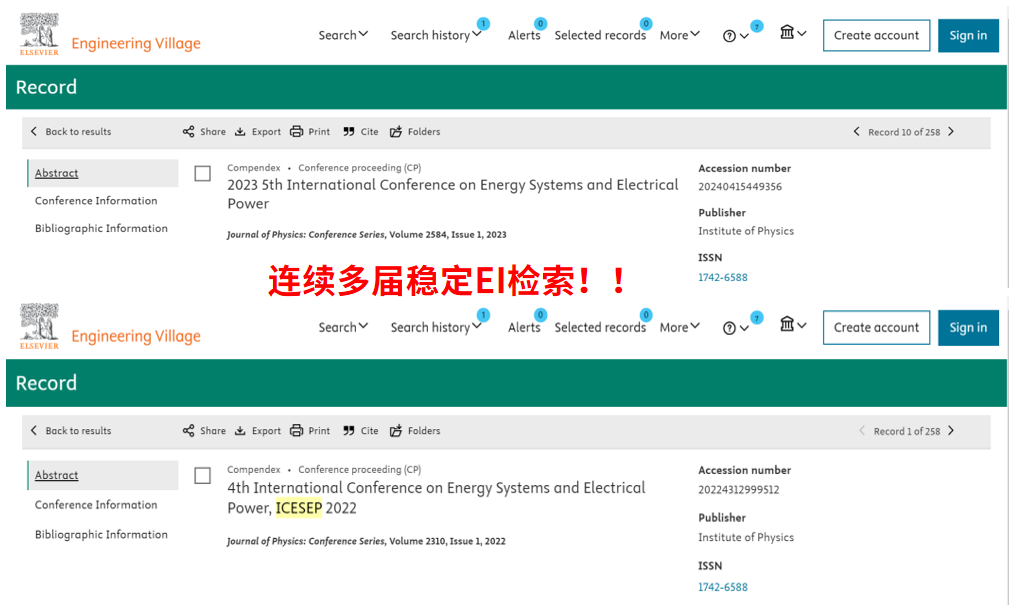
Task: Expand the Search history dropdown in the top header
Action: (436, 35)
